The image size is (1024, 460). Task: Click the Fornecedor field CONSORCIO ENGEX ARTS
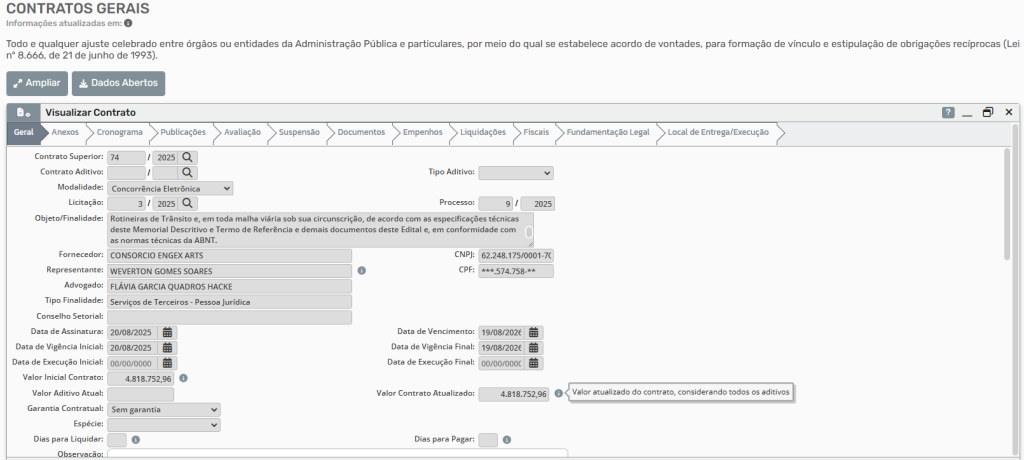pyautogui.click(x=229, y=255)
